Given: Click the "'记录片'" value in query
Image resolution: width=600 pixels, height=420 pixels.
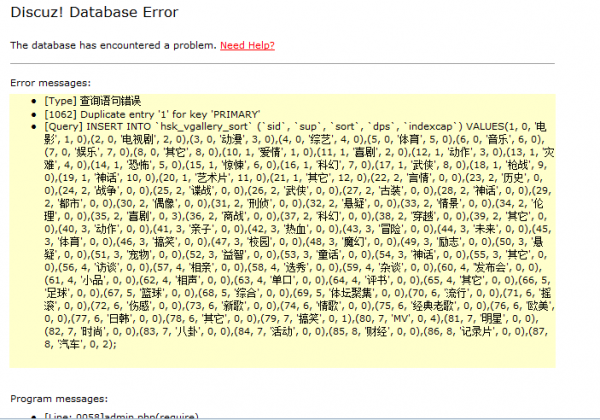Looking at the screenshot, I should (477, 331).
